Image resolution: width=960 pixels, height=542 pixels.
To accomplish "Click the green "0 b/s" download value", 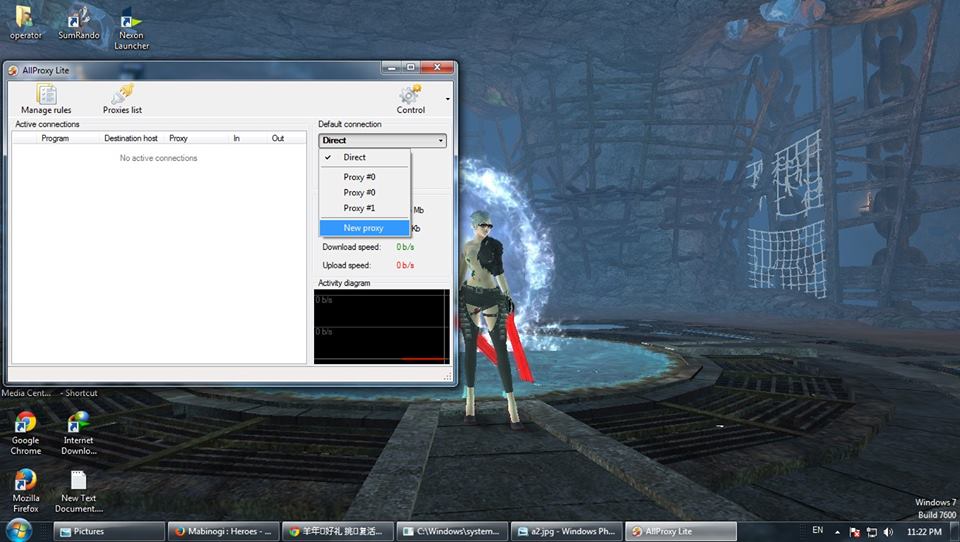I will [405, 247].
